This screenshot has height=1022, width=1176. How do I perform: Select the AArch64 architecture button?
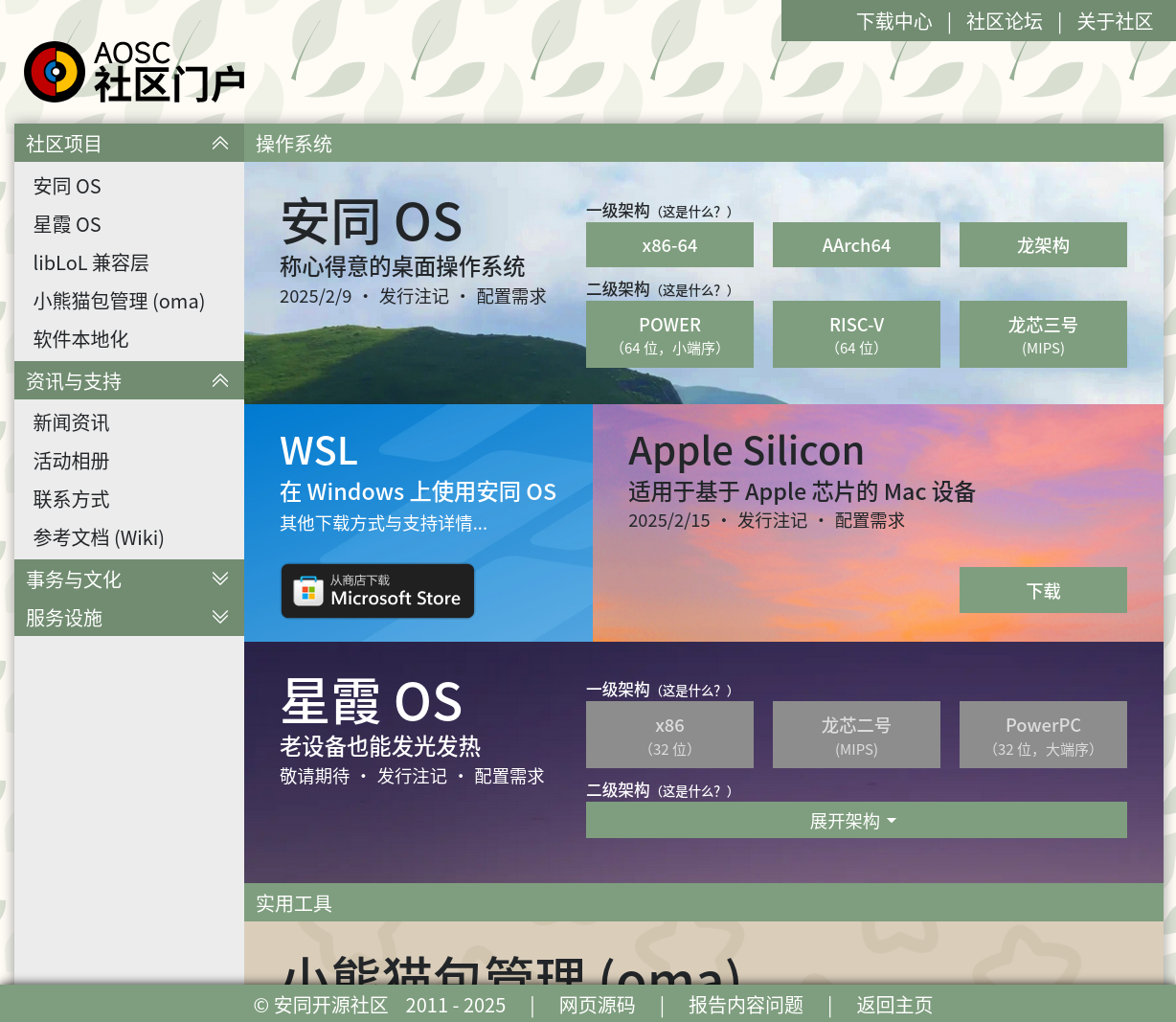(x=856, y=245)
